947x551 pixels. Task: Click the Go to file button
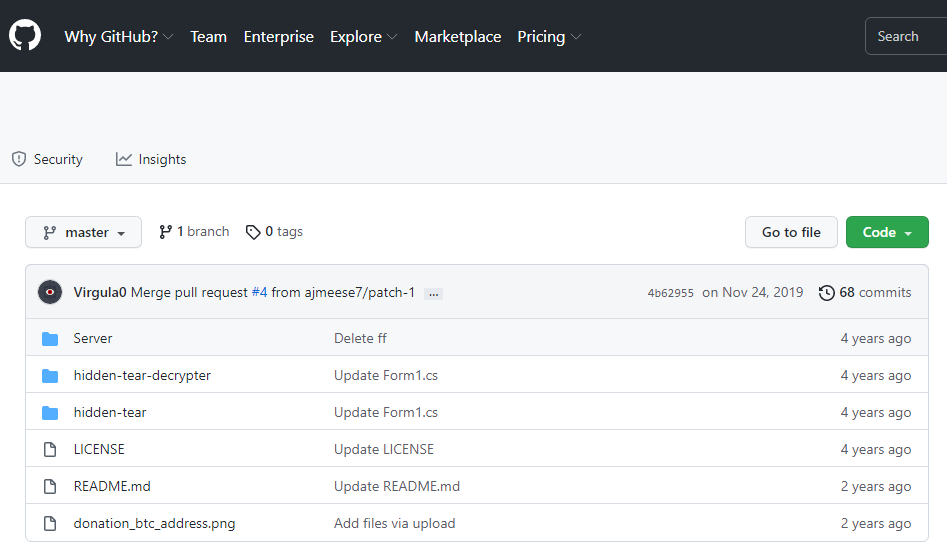pos(791,232)
